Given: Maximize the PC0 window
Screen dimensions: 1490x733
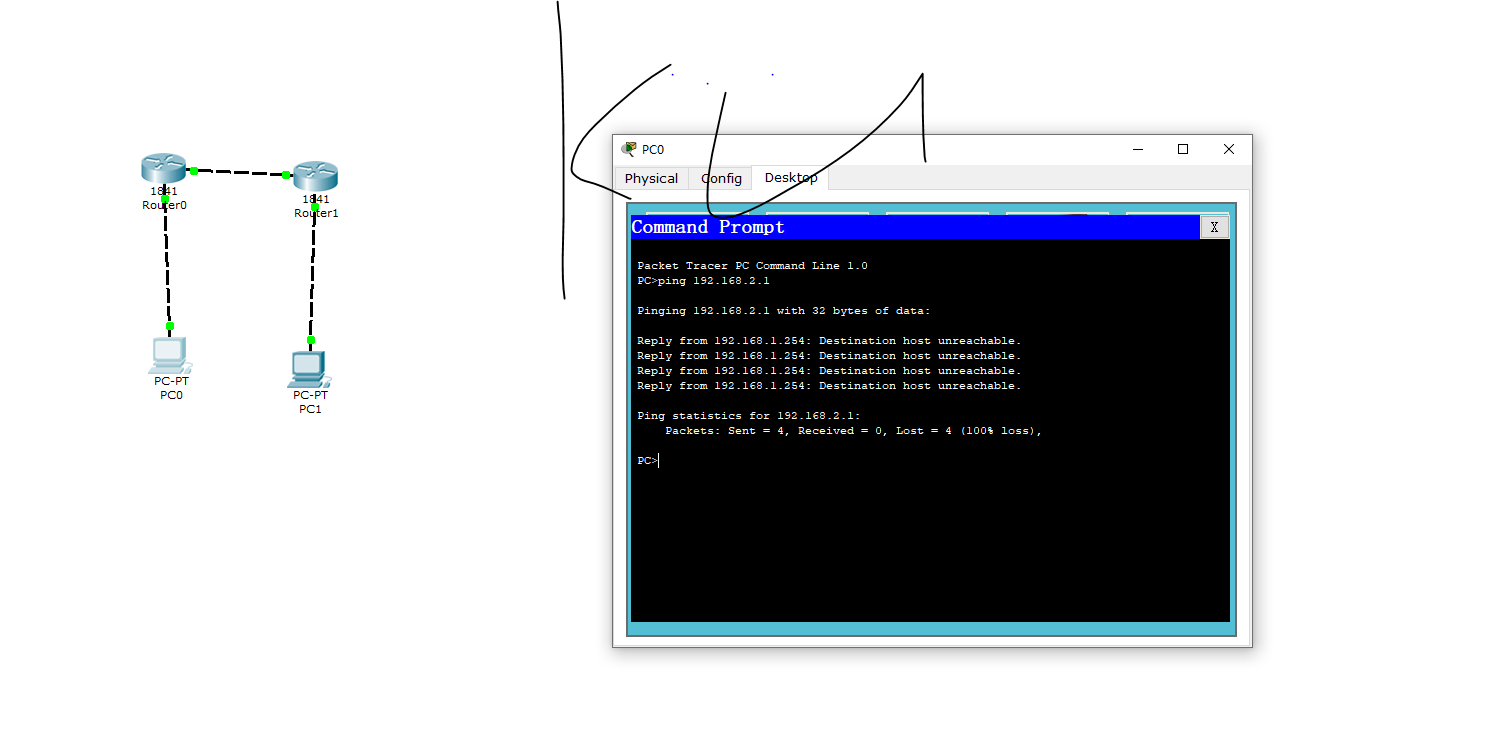Looking at the screenshot, I should (x=1183, y=149).
